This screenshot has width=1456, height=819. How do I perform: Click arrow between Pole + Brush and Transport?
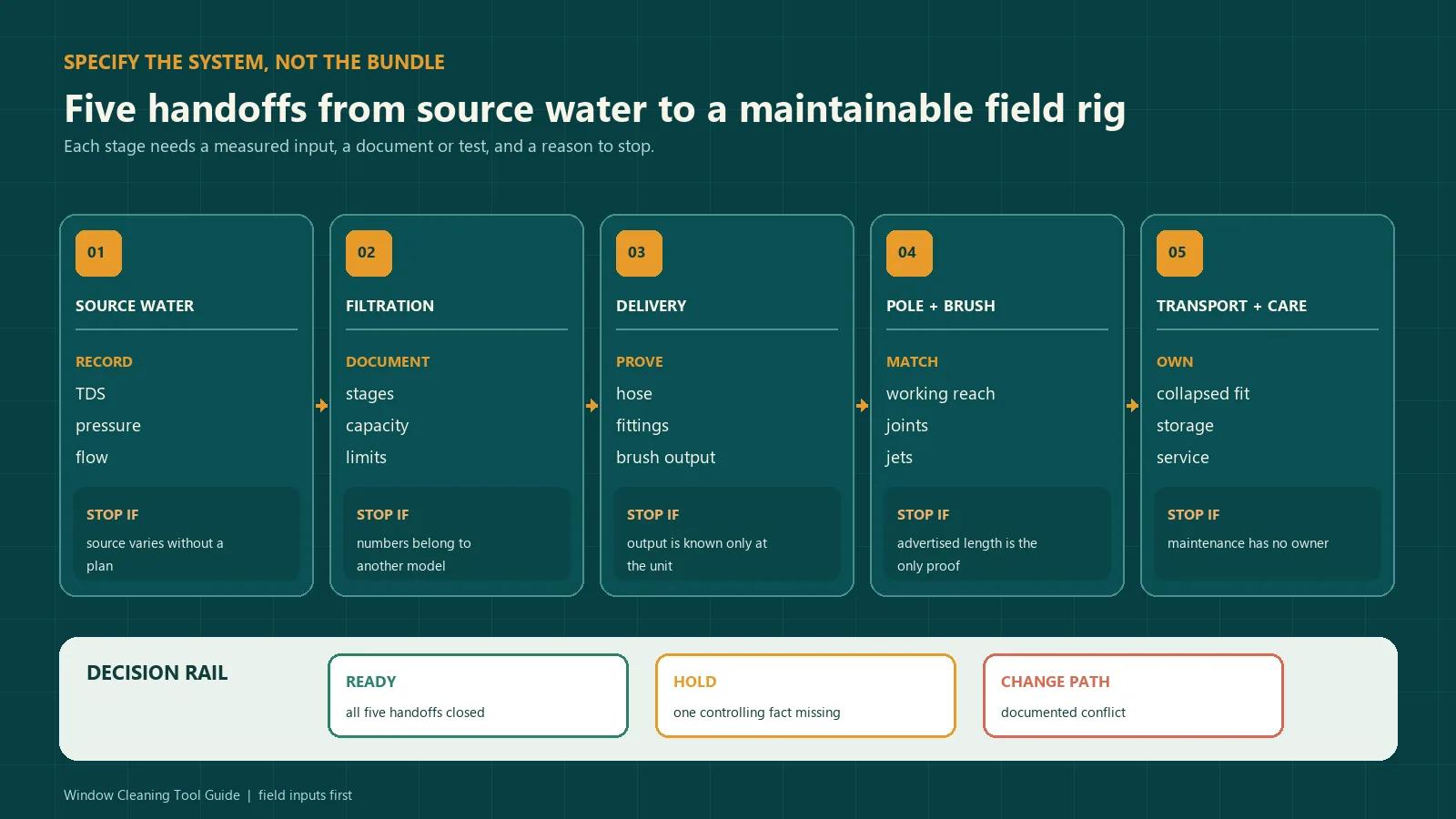pyautogui.click(x=1132, y=406)
